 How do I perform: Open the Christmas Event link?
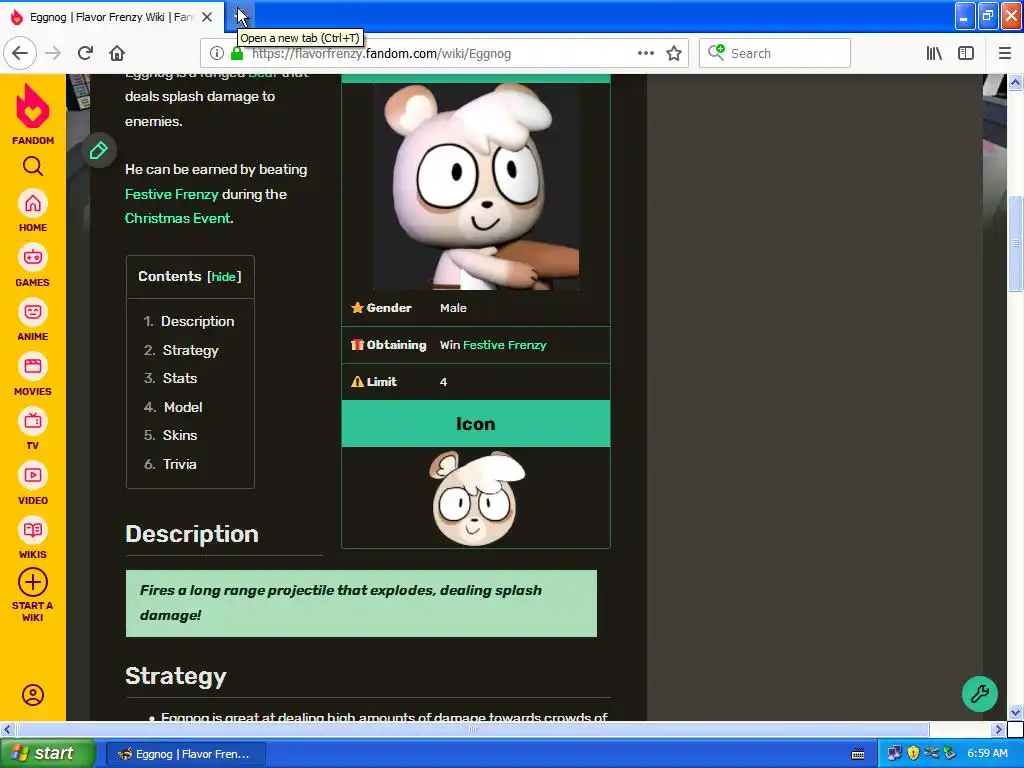(x=178, y=219)
